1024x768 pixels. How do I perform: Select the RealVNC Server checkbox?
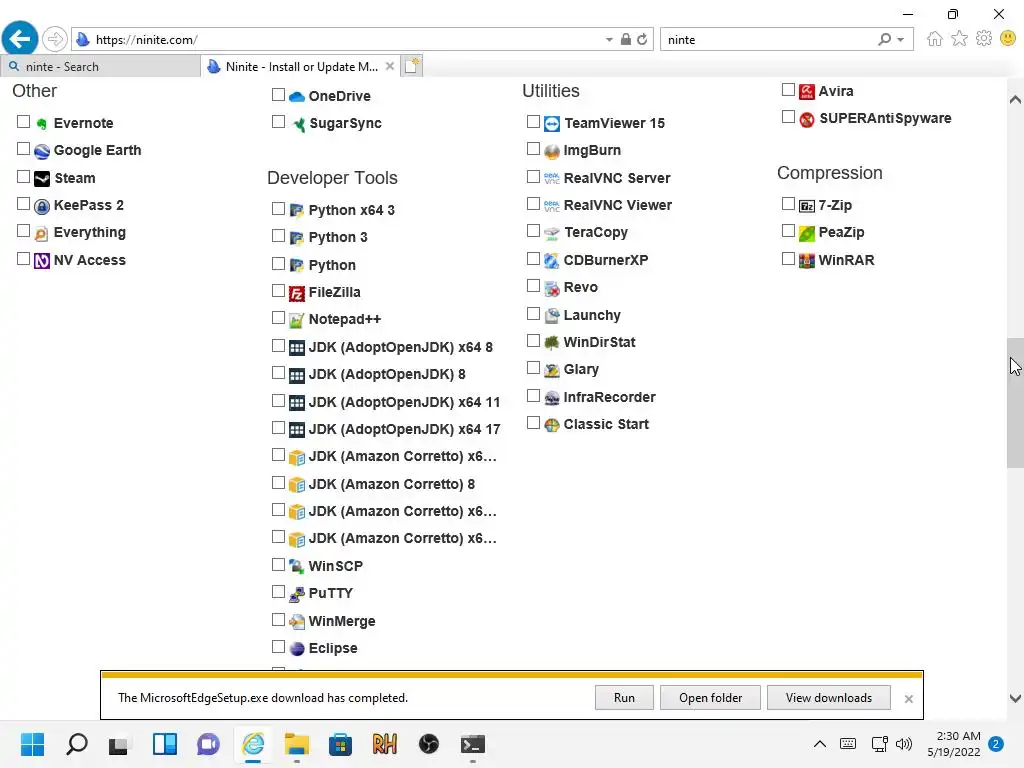coord(533,176)
